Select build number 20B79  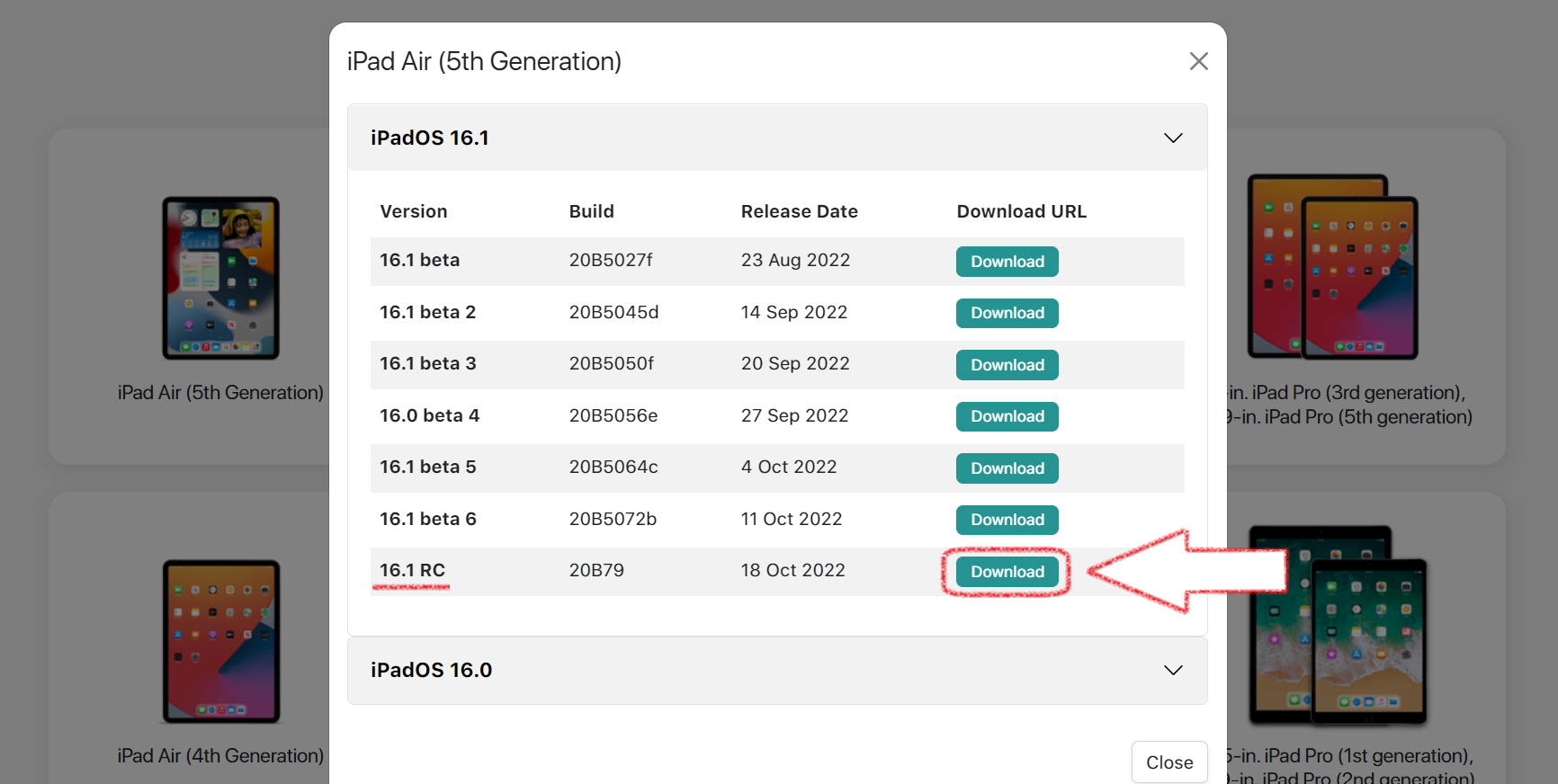[596, 570]
